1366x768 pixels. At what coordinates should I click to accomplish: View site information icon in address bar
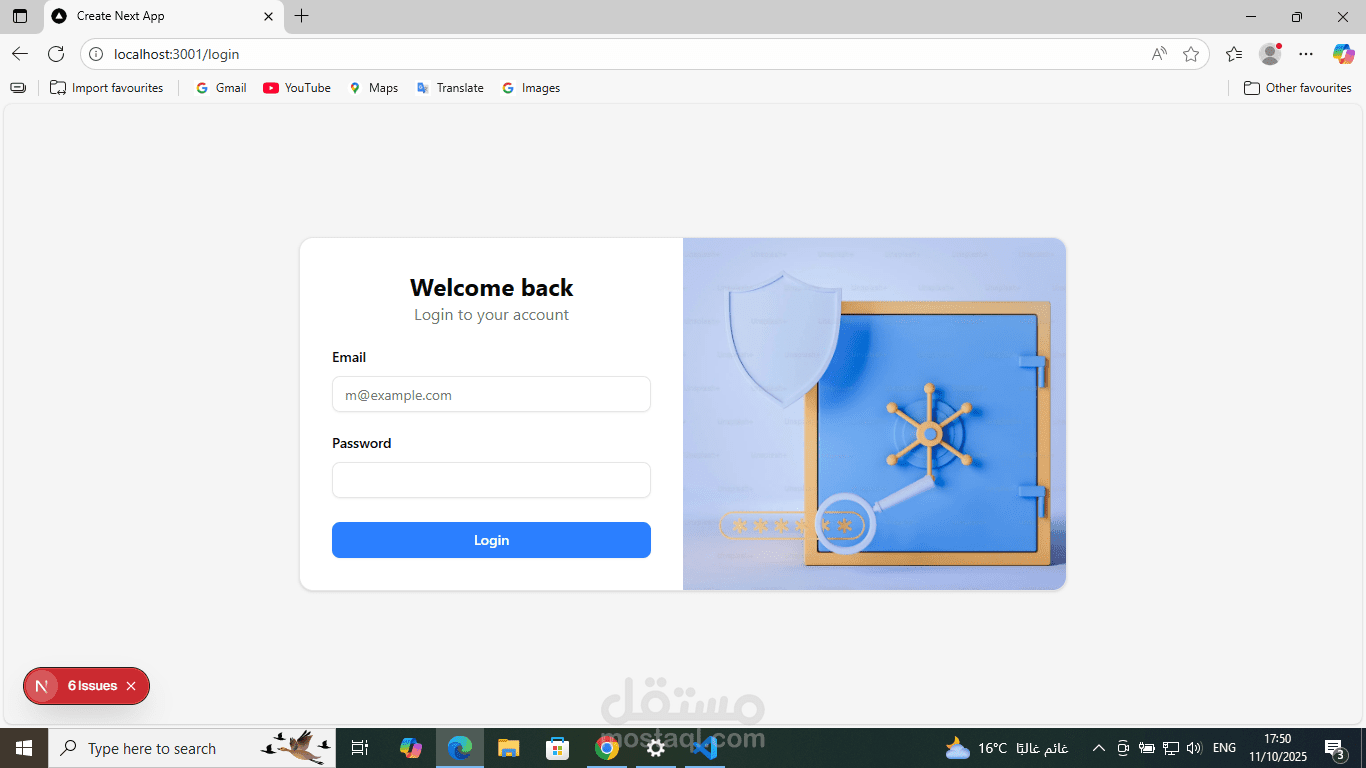tap(96, 54)
